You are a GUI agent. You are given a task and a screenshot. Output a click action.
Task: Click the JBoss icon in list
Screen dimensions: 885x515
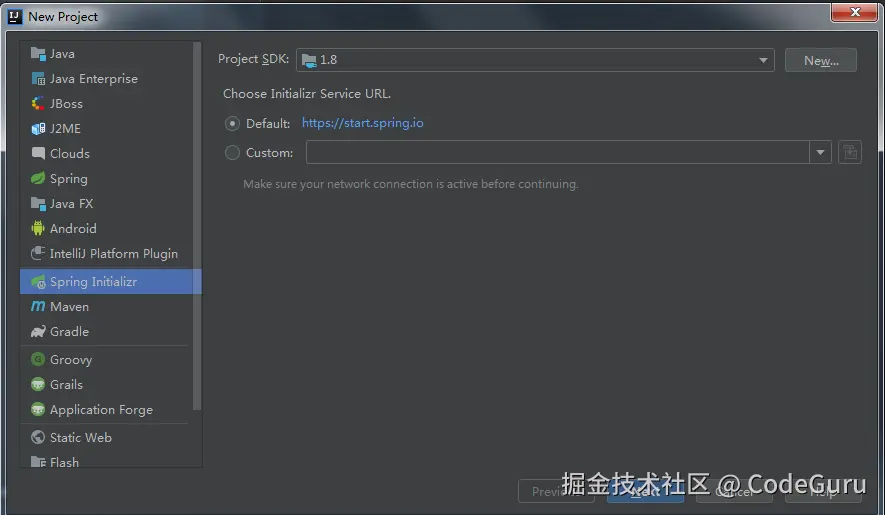point(38,104)
